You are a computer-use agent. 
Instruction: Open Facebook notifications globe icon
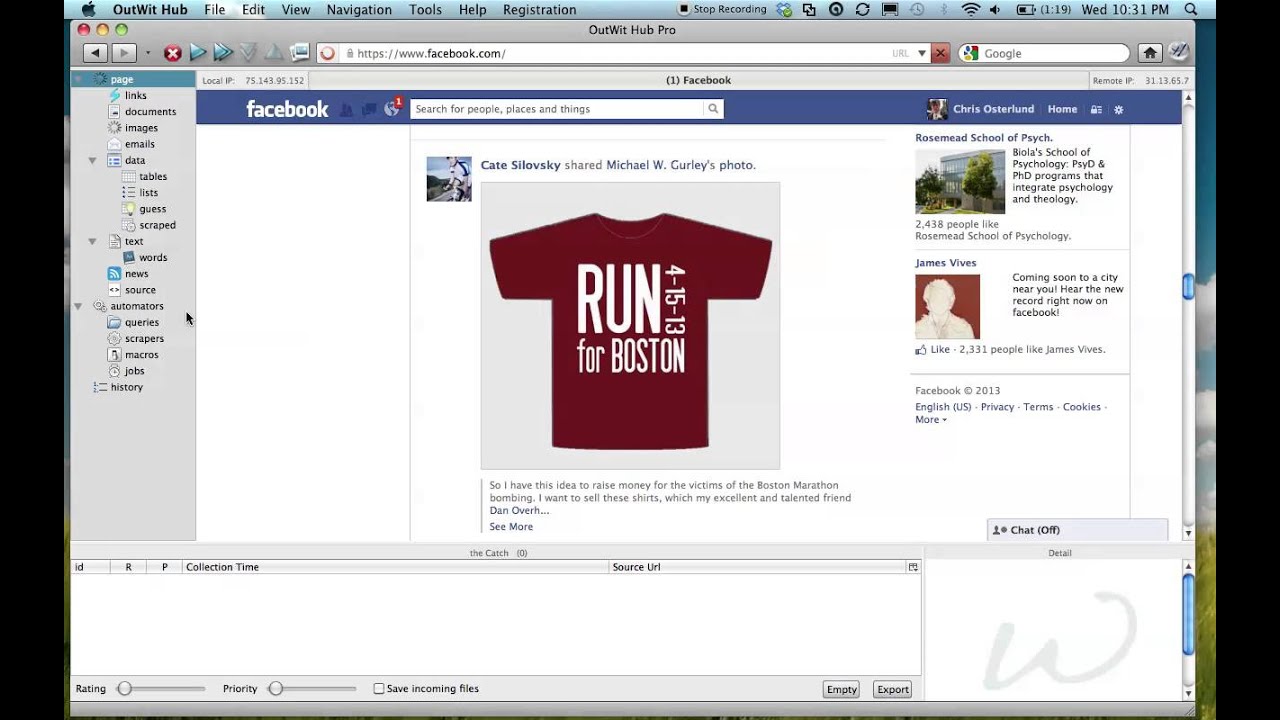click(x=392, y=109)
